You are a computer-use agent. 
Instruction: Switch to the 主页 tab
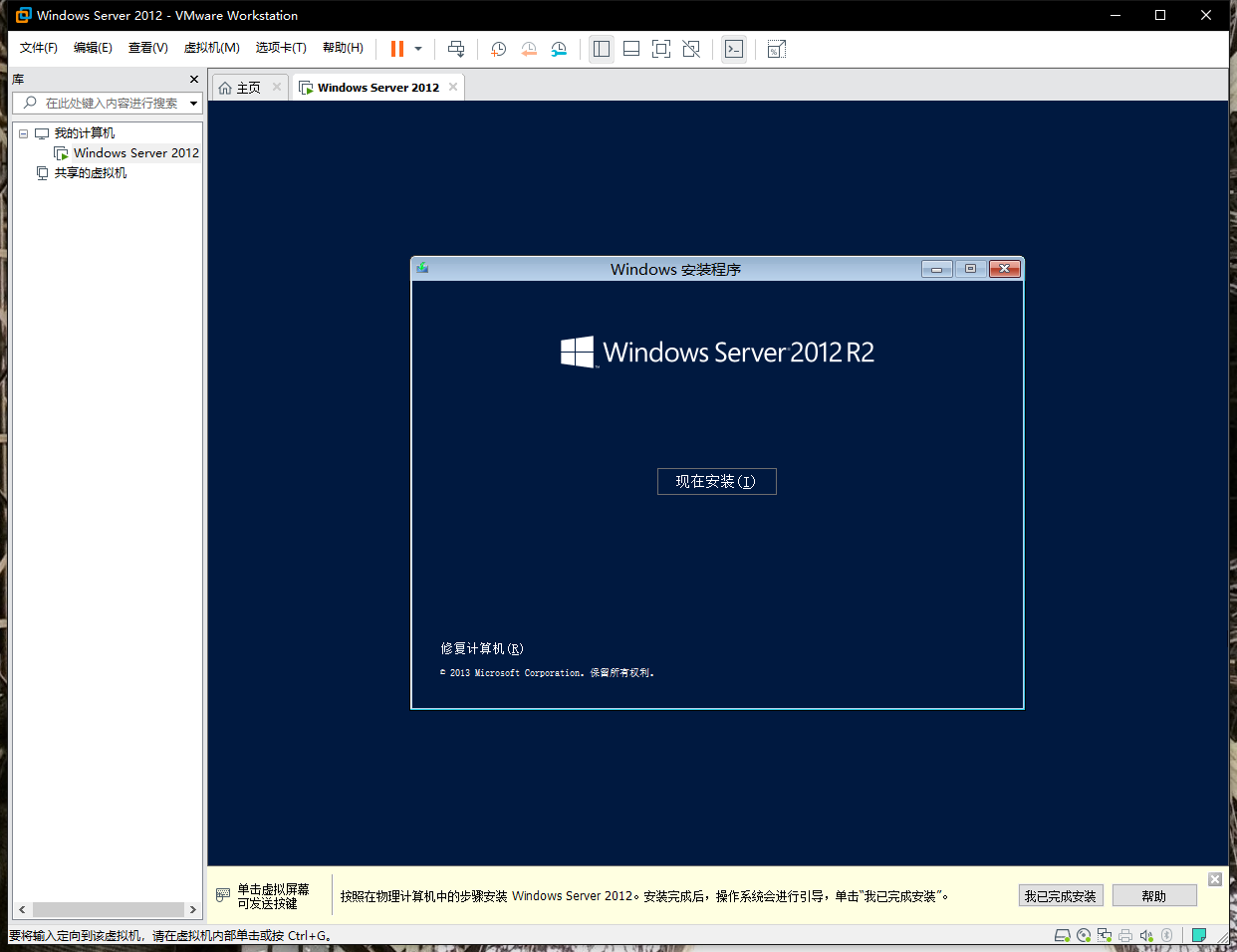(247, 87)
